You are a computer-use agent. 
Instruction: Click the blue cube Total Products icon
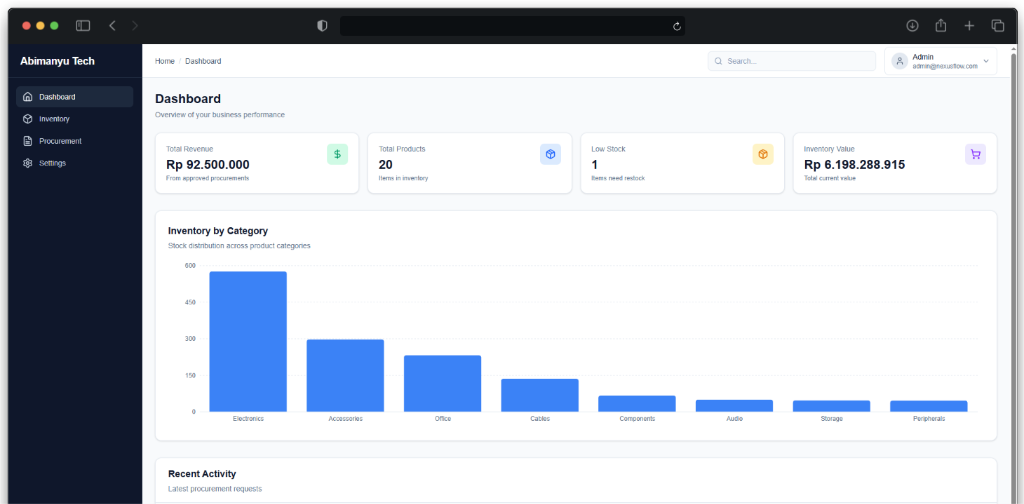[x=550, y=154]
